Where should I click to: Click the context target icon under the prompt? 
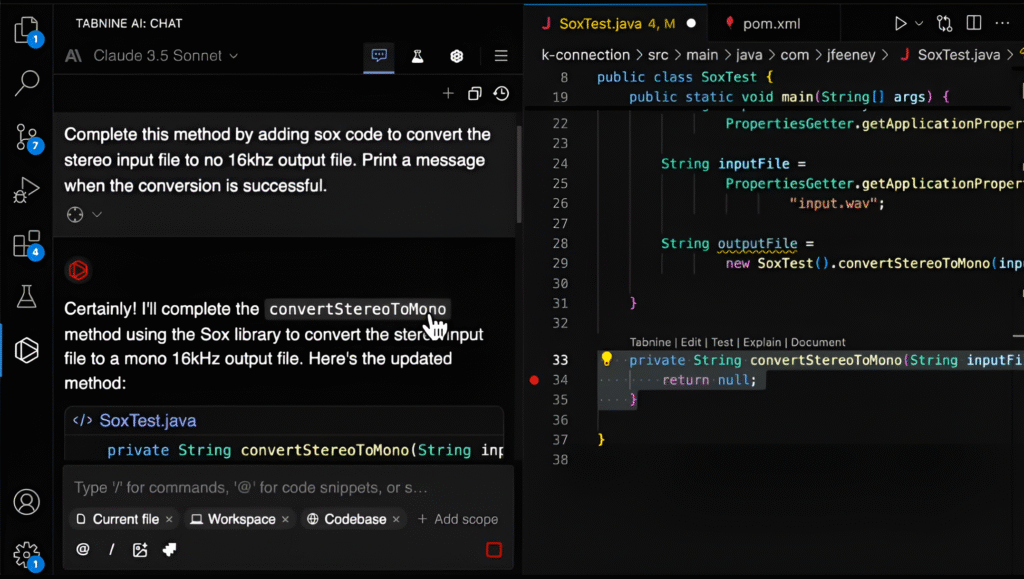pos(75,215)
